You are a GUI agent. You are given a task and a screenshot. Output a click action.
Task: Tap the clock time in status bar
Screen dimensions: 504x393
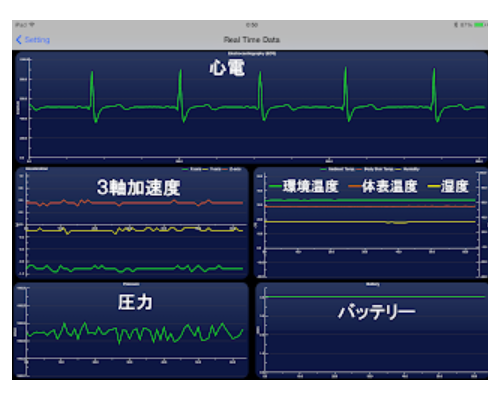tap(252, 25)
